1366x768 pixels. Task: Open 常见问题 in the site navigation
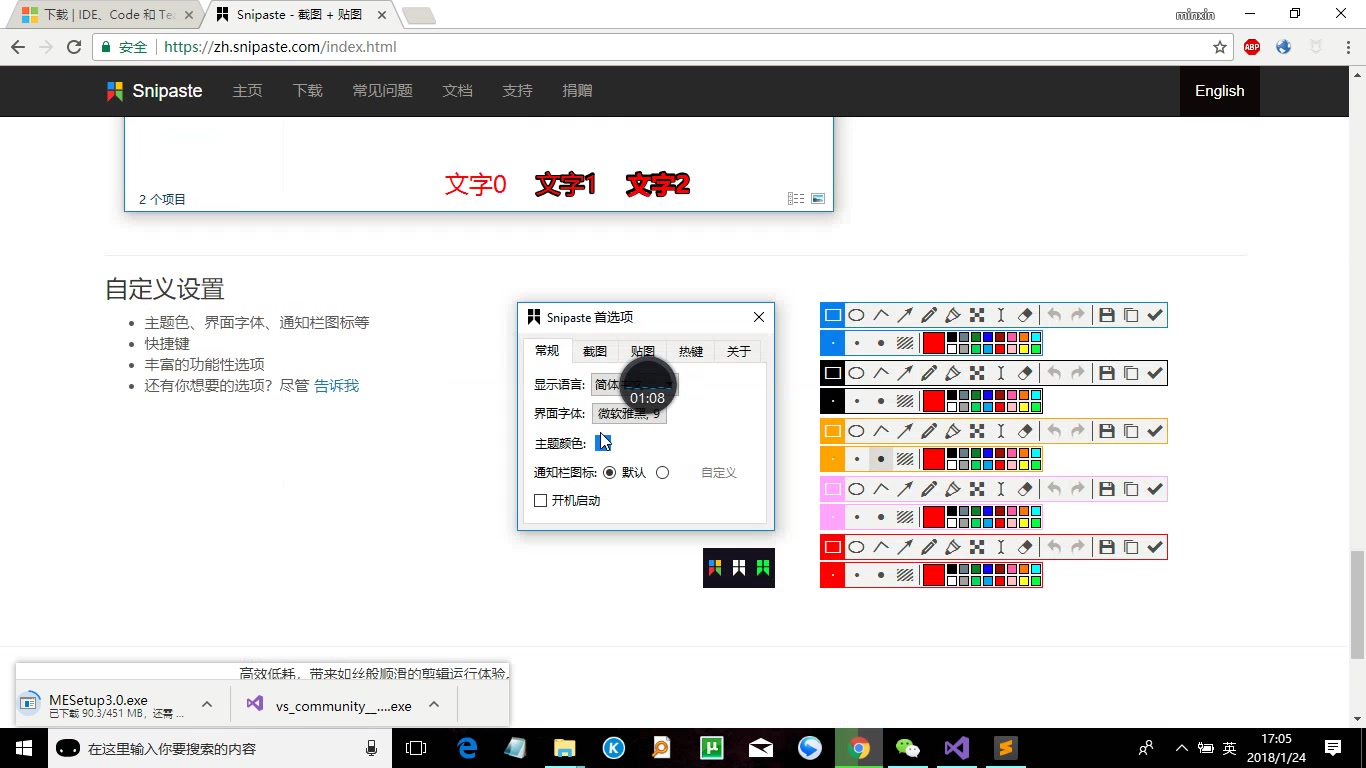point(382,90)
